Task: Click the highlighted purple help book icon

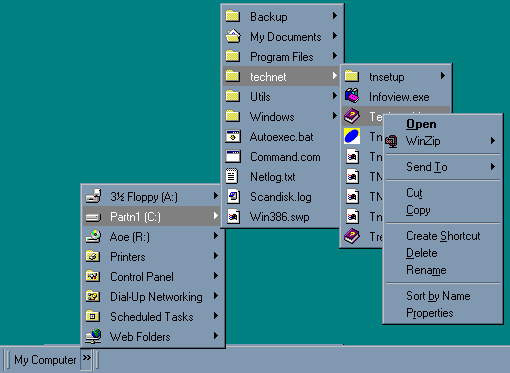Action: tap(352, 116)
